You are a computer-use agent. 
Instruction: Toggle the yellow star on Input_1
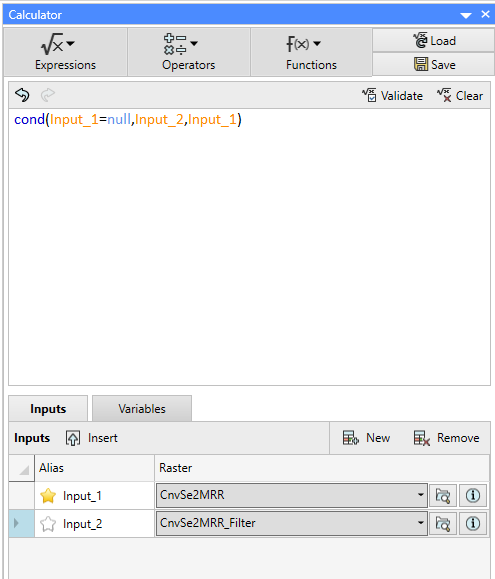click(x=48, y=496)
